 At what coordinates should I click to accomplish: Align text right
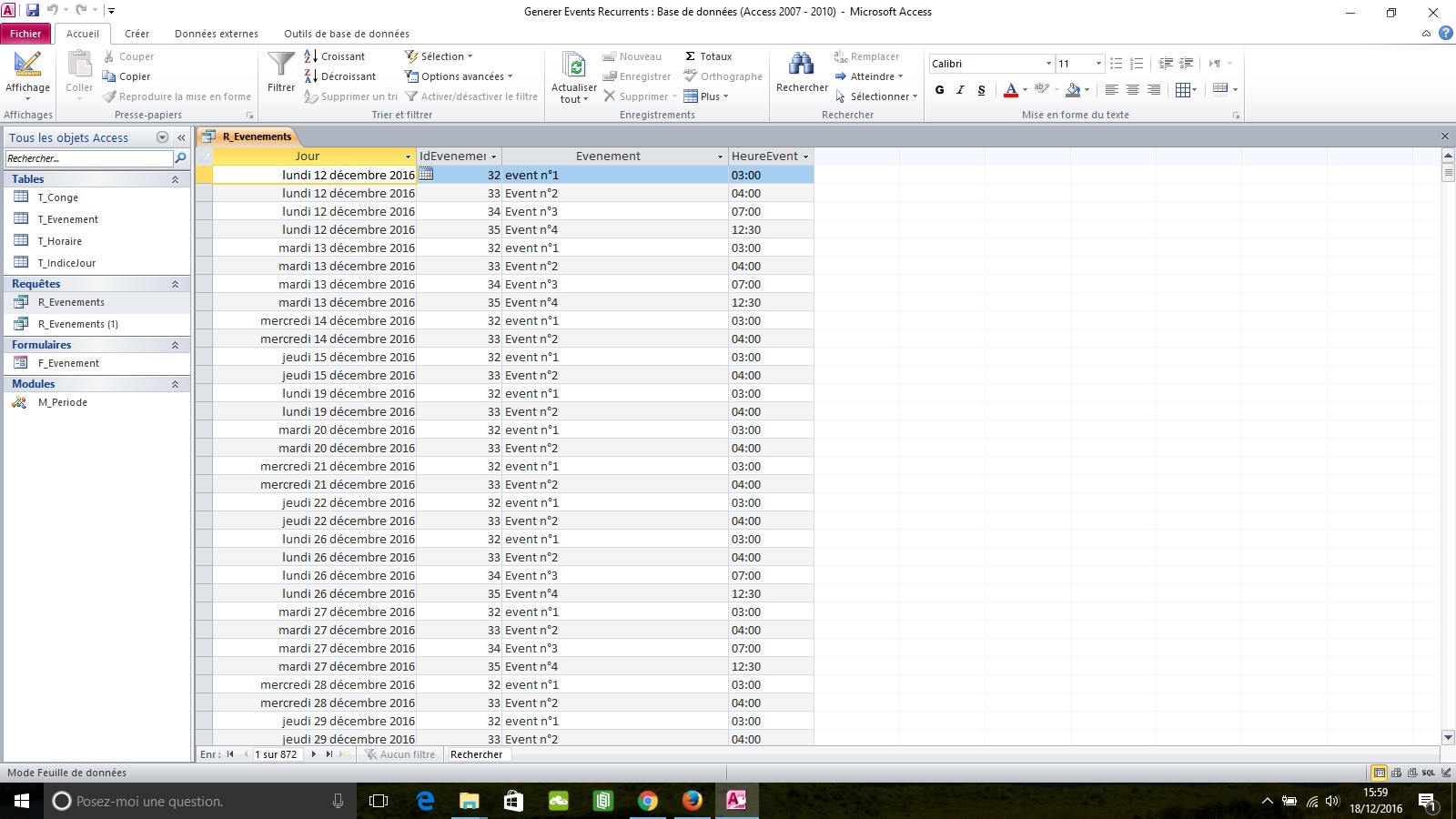coord(1153,89)
